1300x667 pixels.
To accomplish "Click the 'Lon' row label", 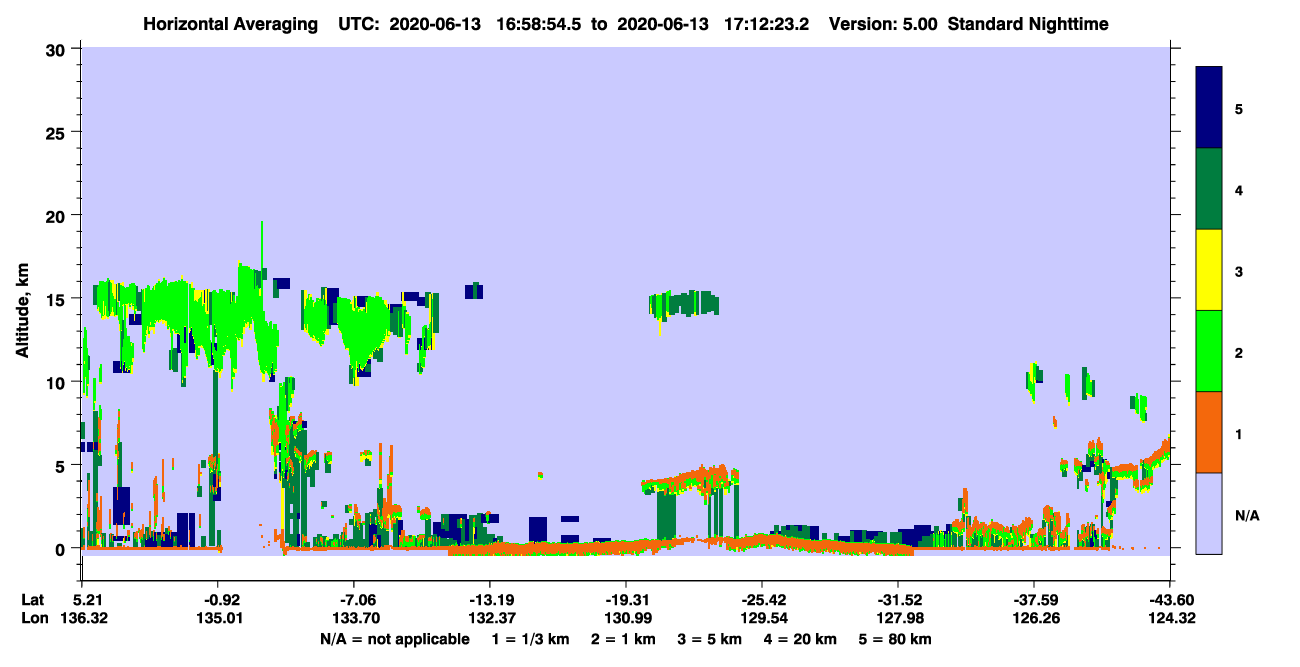I will coord(33,619).
